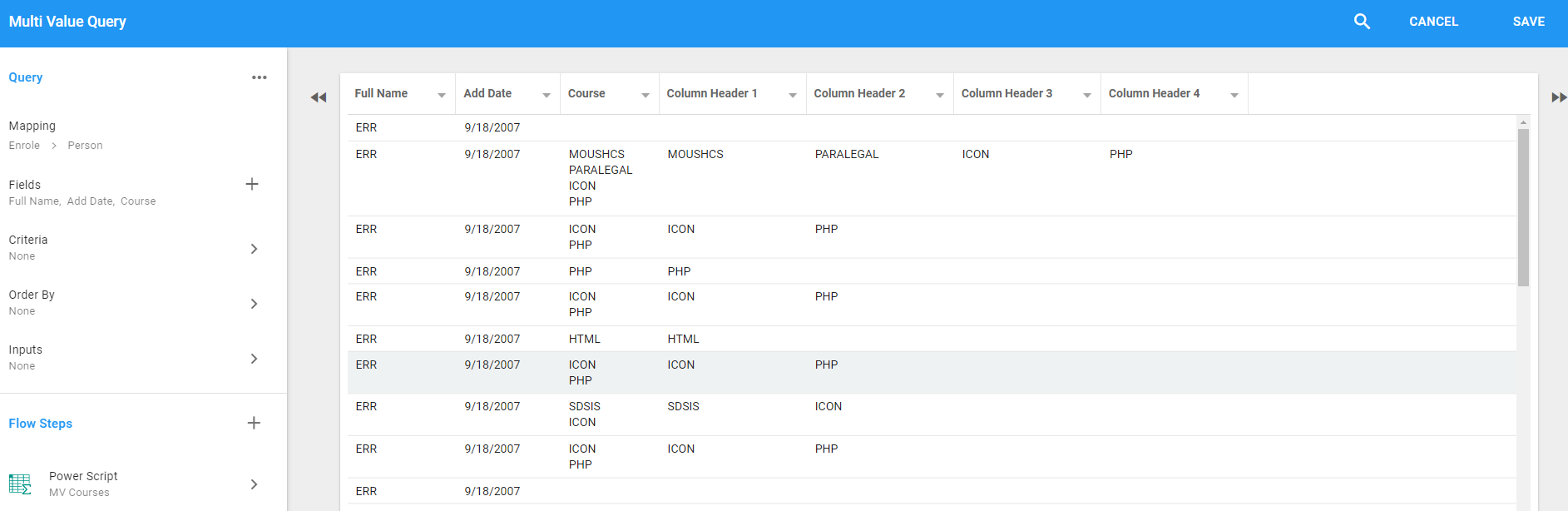This screenshot has height=511, width=1568.
Task: Click the Mapping Enrole to Person entry
Action: (56, 136)
